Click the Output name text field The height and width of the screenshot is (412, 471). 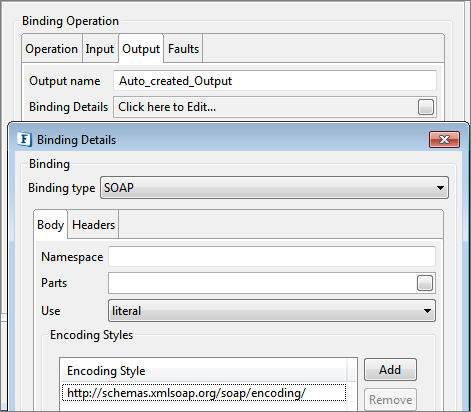pyautogui.click(x=275, y=81)
